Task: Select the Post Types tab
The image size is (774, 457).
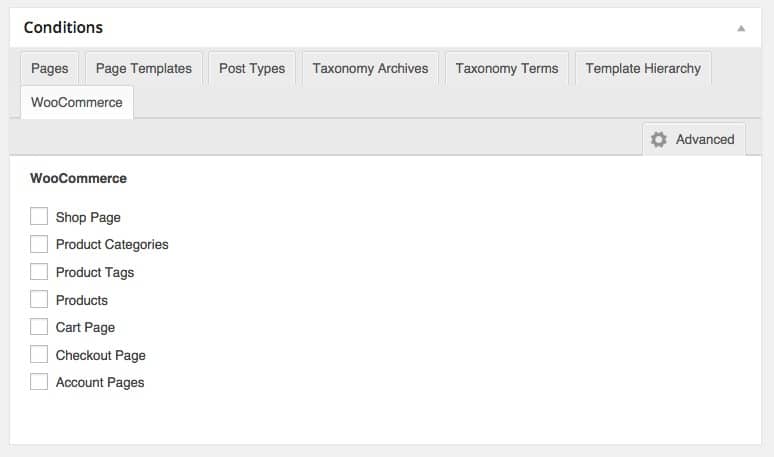Action: point(252,69)
